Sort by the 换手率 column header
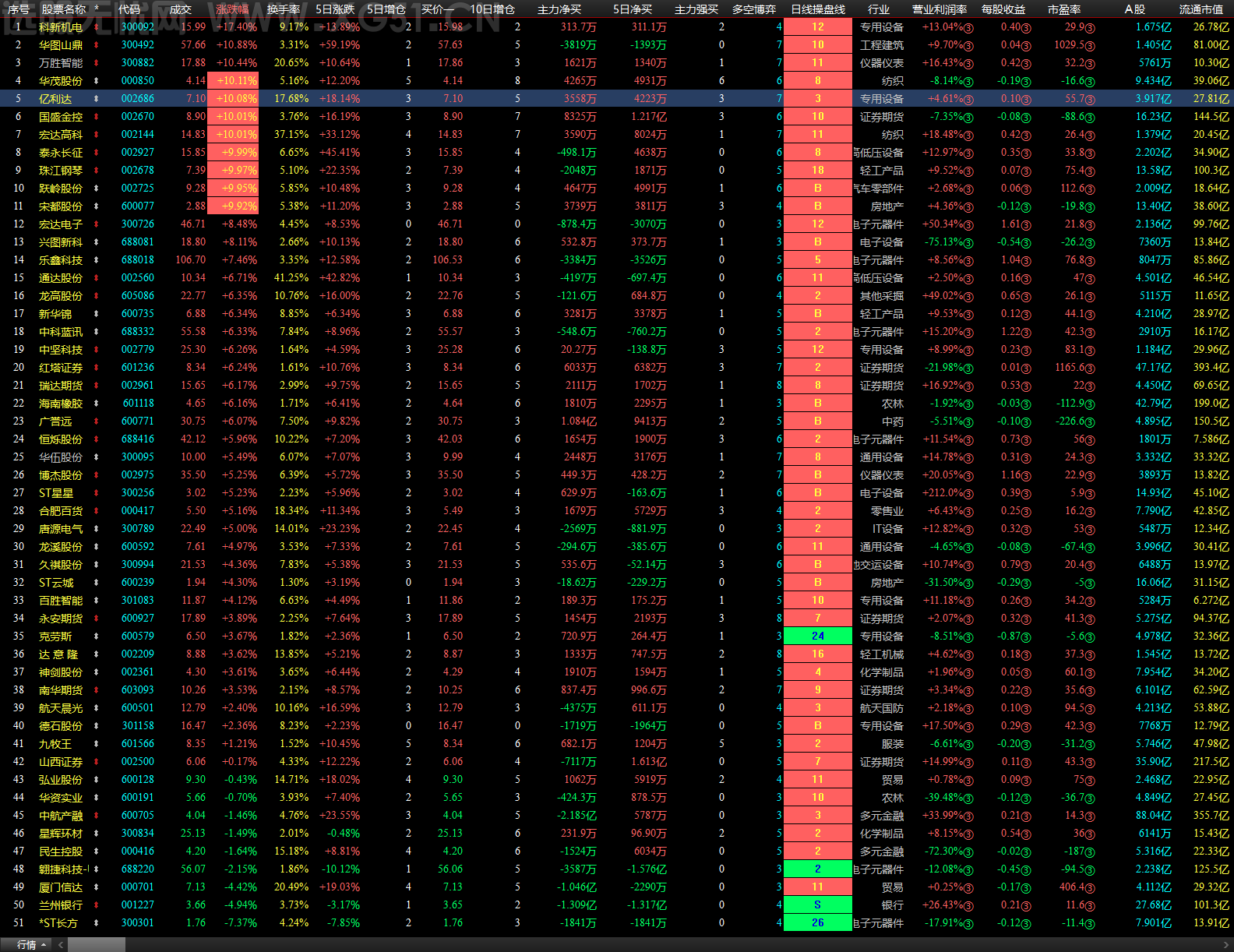The height and width of the screenshot is (952, 1234). [x=284, y=9]
